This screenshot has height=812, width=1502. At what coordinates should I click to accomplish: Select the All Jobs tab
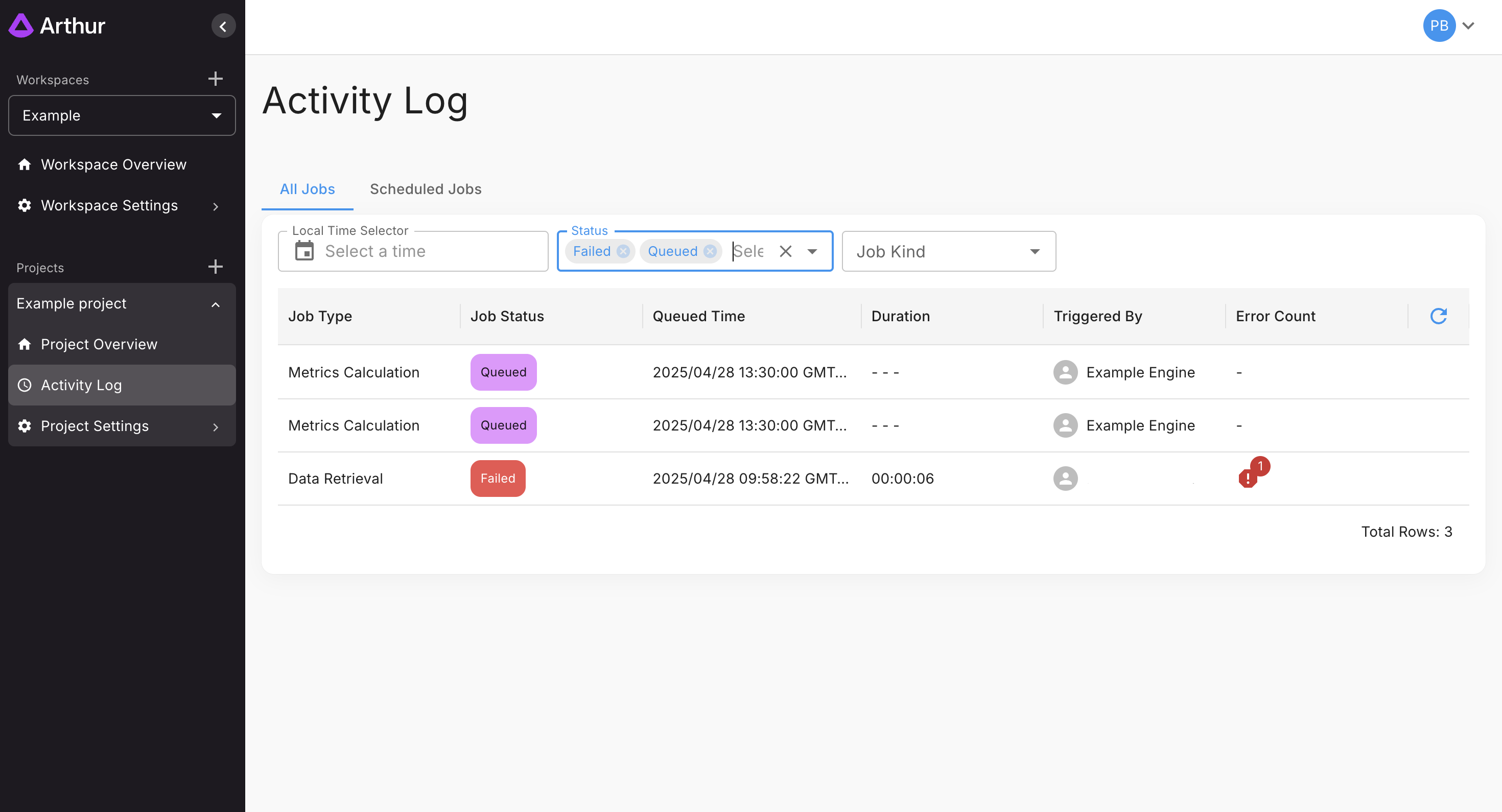coord(307,189)
